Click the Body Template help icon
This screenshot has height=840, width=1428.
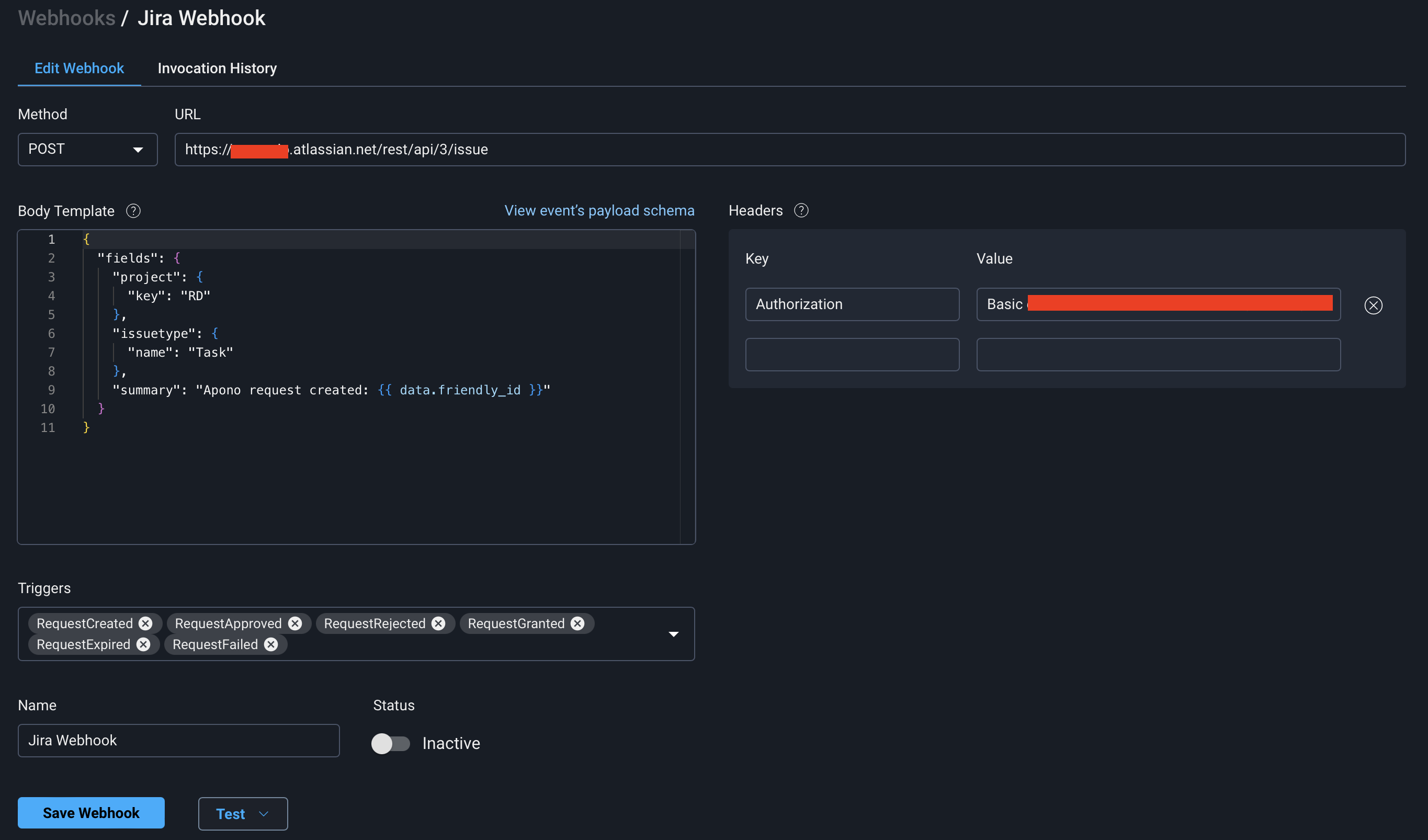coord(133,211)
